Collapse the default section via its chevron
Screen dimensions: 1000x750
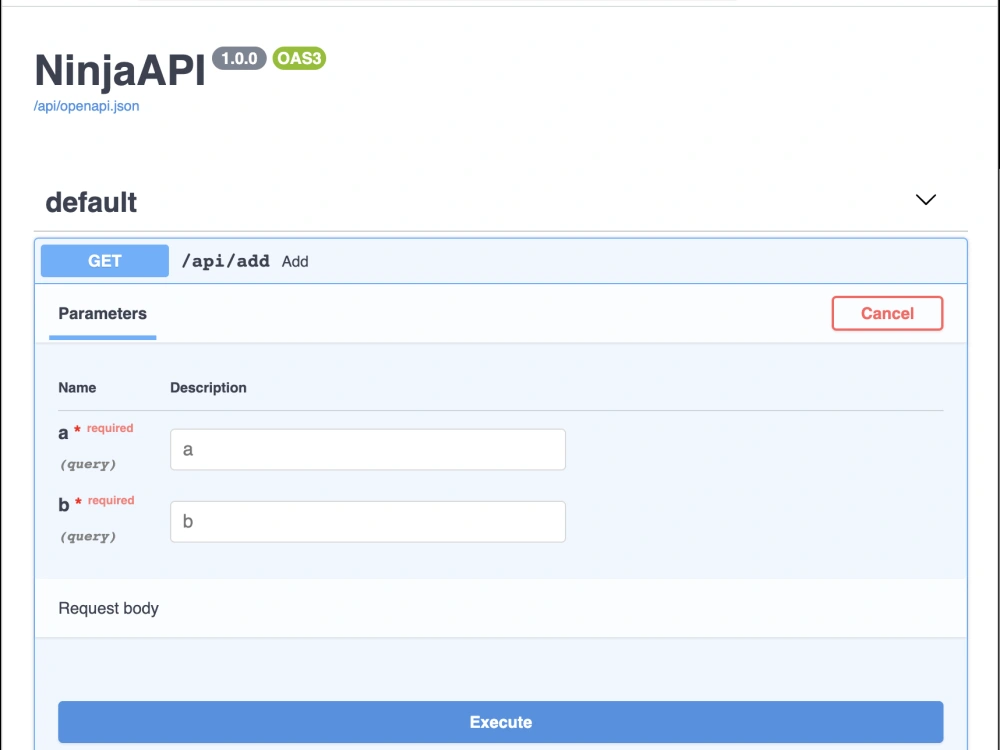pyautogui.click(x=925, y=200)
